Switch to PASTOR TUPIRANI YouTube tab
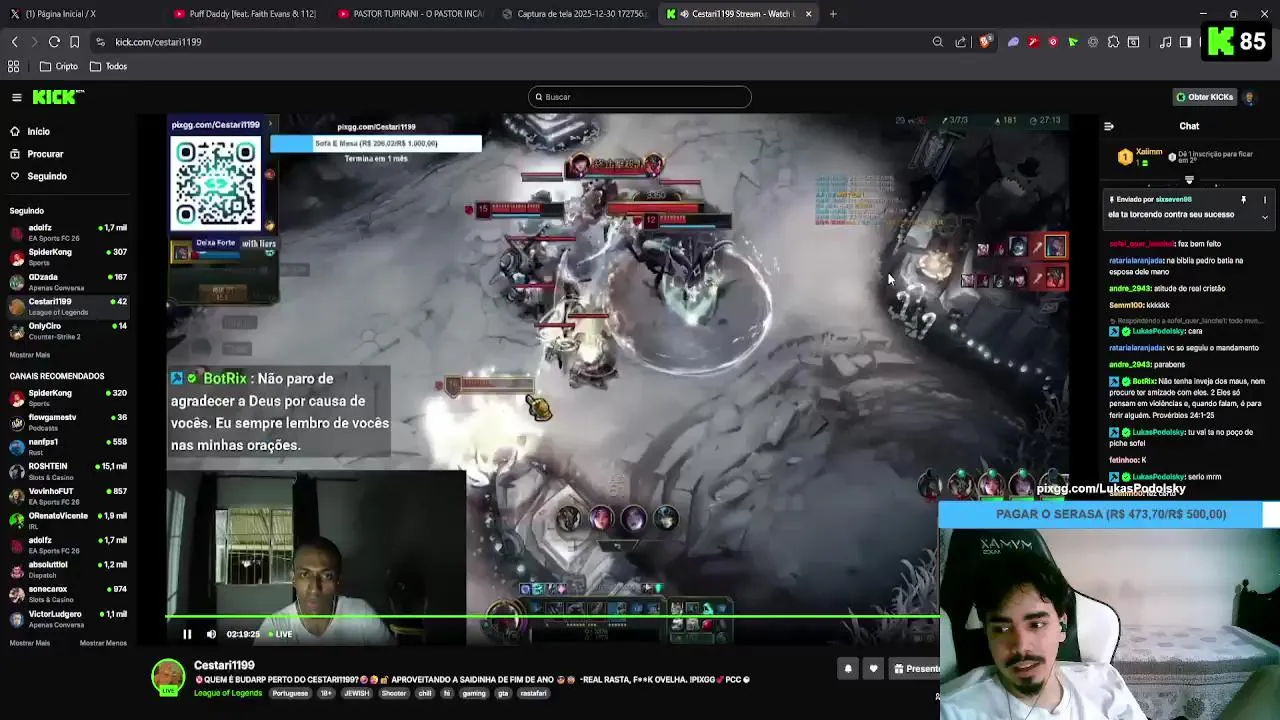The width and height of the screenshot is (1280, 720). tap(410, 14)
